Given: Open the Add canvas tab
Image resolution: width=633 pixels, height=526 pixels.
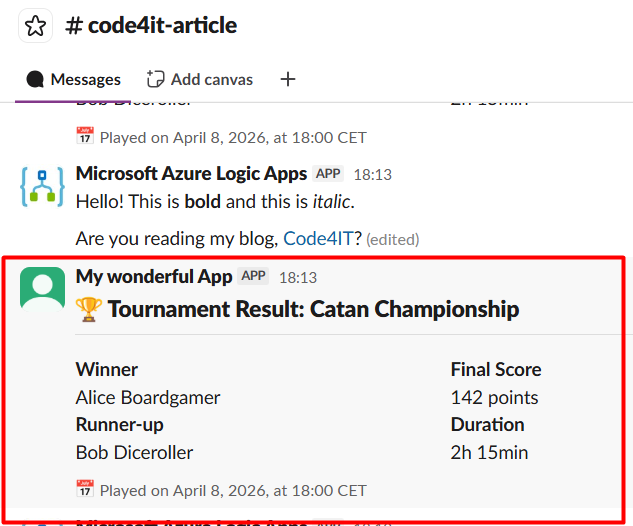Looking at the screenshot, I should [x=199, y=79].
